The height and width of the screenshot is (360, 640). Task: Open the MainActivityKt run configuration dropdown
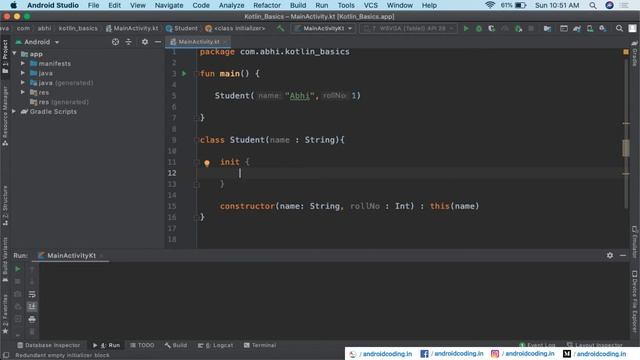(x=324, y=28)
